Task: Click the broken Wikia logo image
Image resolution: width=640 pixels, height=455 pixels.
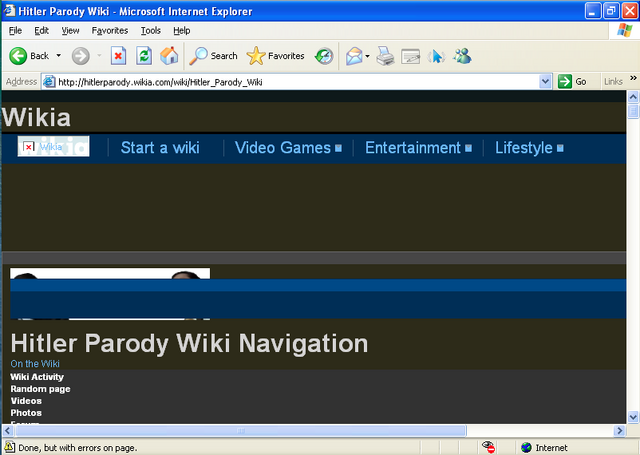Action: pyautogui.click(x=53, y=146)
